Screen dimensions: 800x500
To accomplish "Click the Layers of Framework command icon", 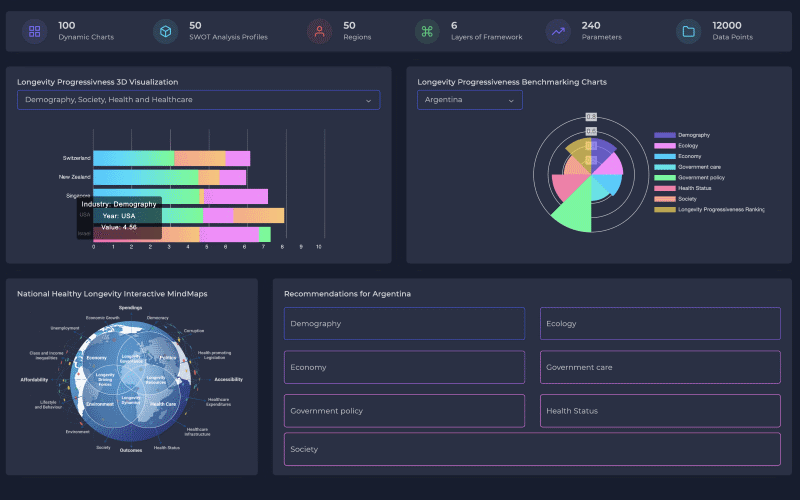I will tap(427, 31).
